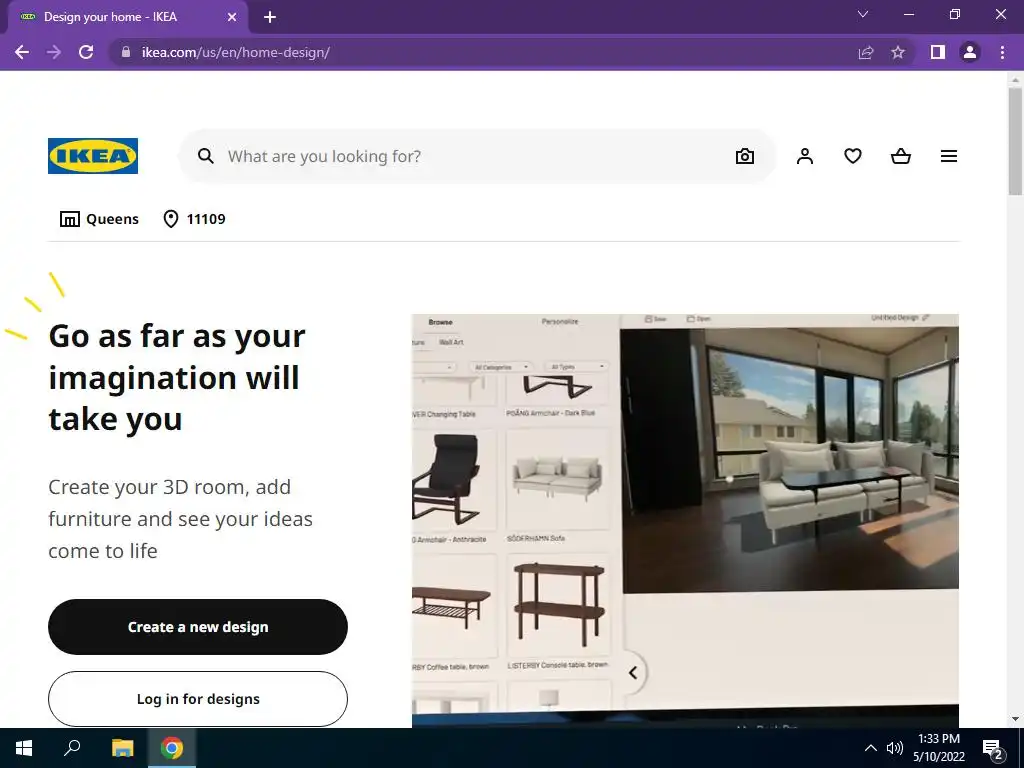
Task: Open Windows taskbar search
Action: pyautogui.click(x=72, y=748)
